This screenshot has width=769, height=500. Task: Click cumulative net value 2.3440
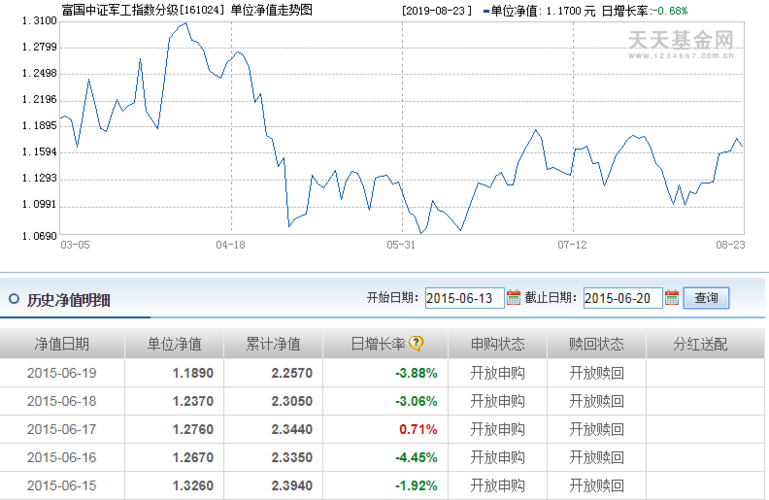292,429
